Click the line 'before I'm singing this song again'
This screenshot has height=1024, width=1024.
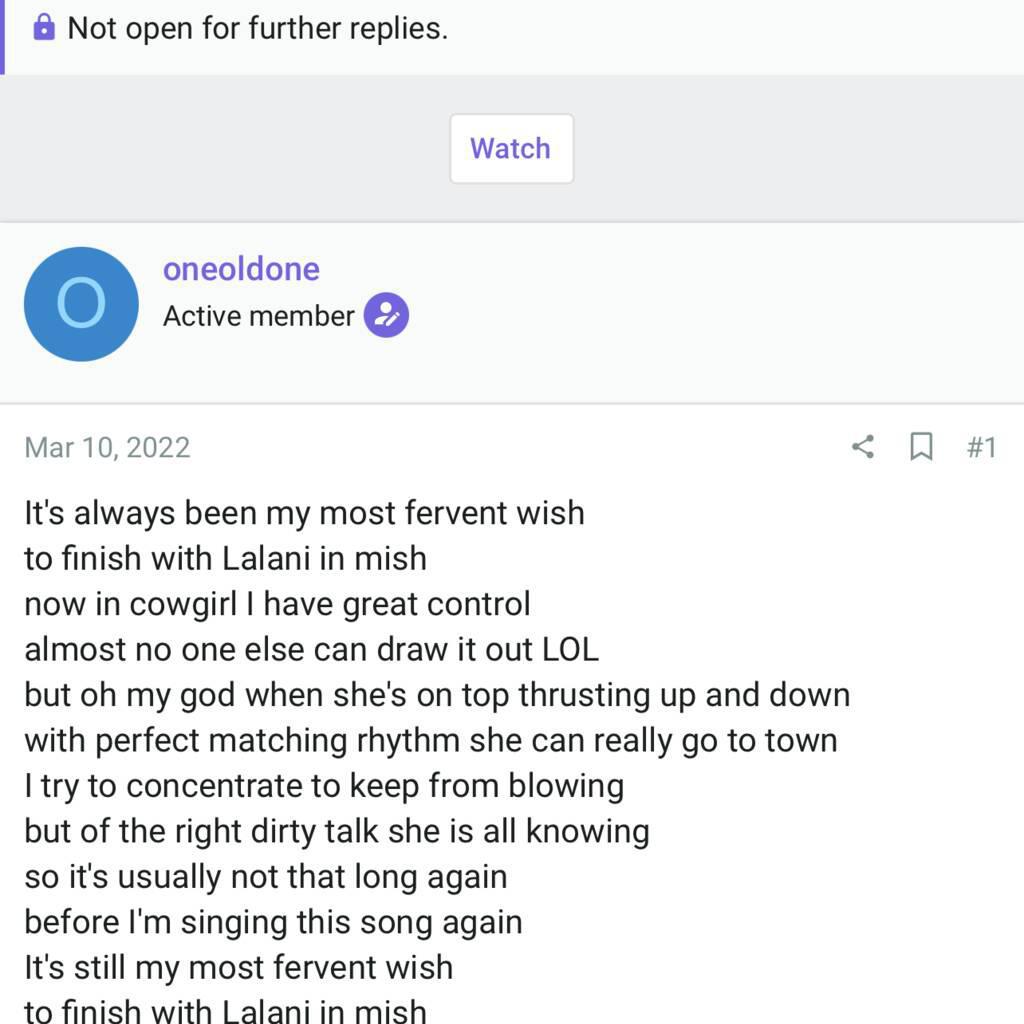coord(273,922)
